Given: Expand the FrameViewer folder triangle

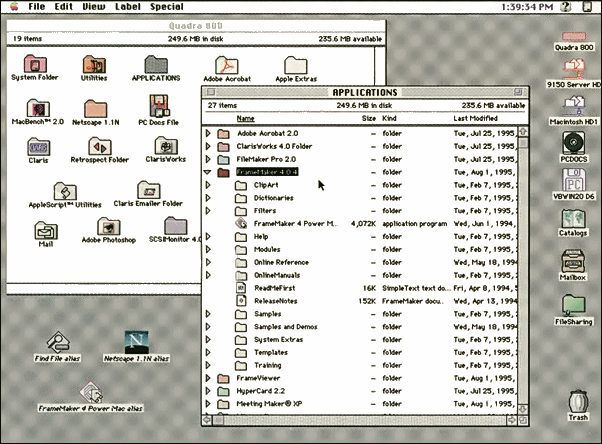Looking at the screenshot, I should [208, 378].
